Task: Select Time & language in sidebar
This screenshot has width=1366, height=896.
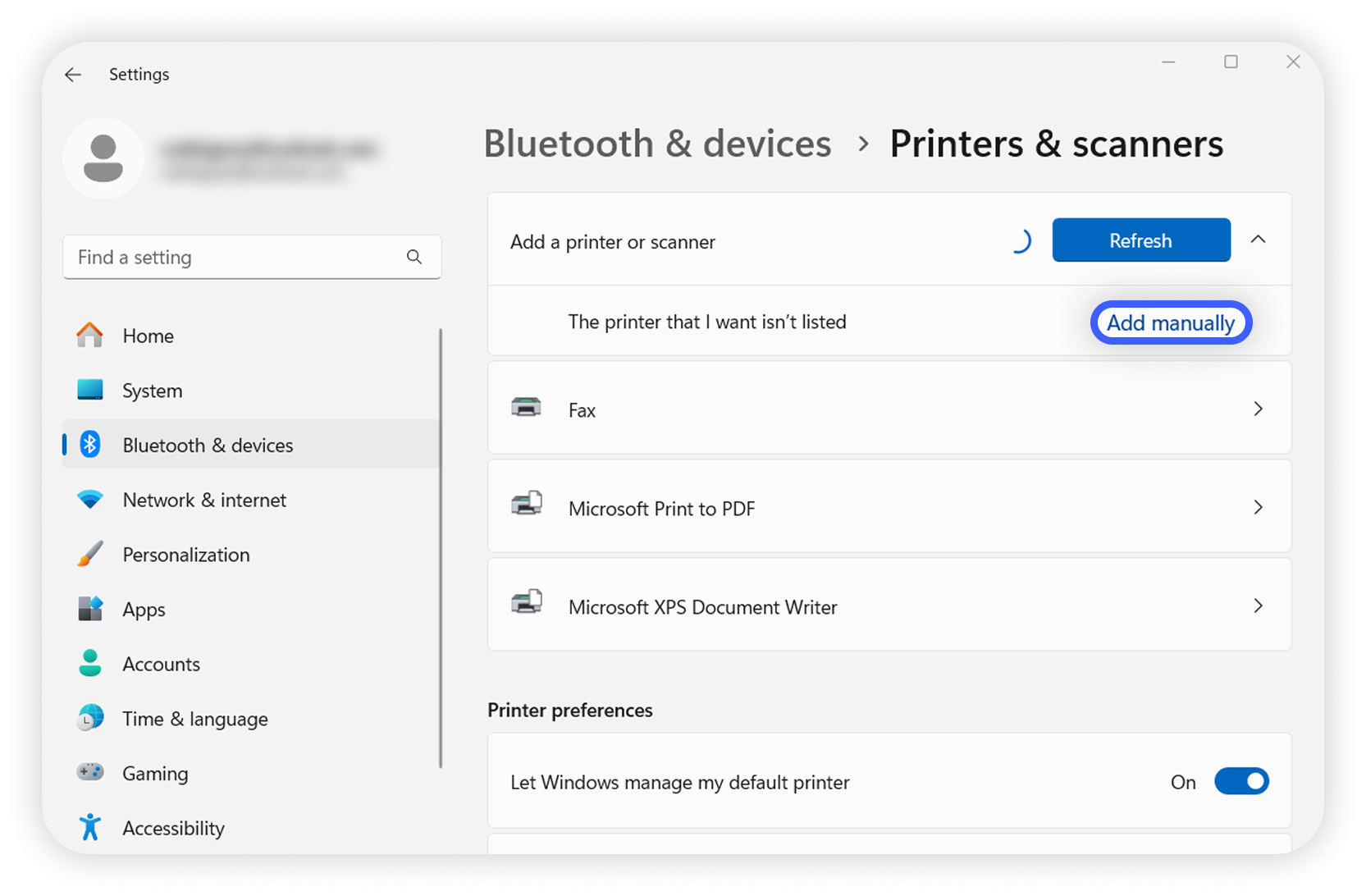Action: pos(90,718)
